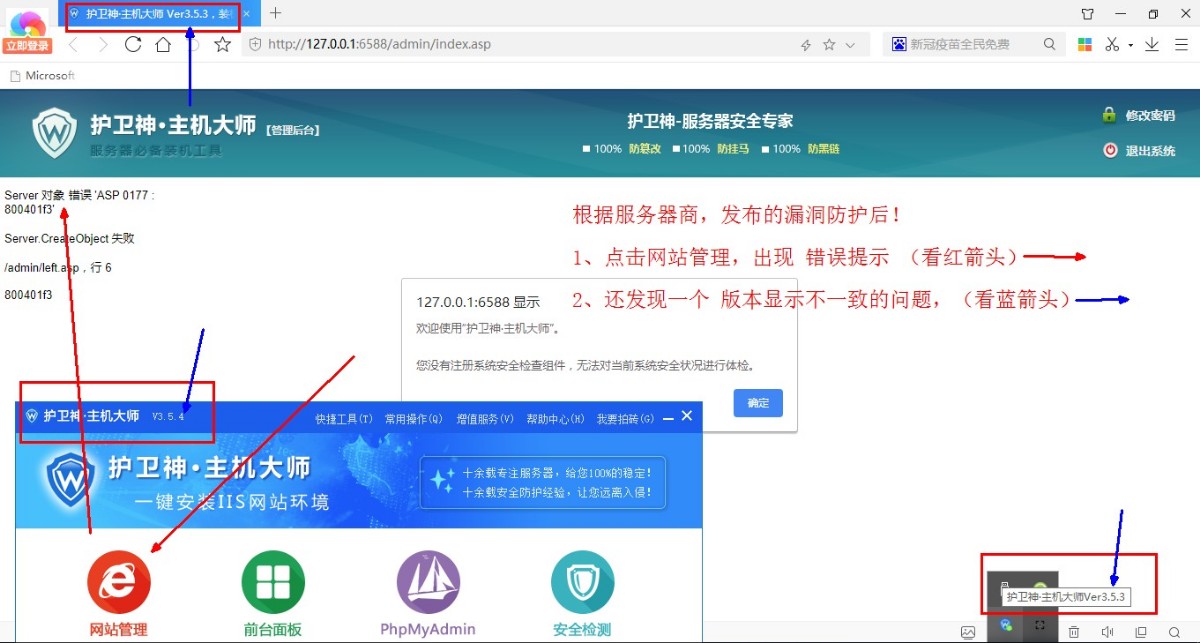Open browser downloads arrow icon
Screen dimensions: 1200x643
pyautogui.click(x=1152, y=44)
